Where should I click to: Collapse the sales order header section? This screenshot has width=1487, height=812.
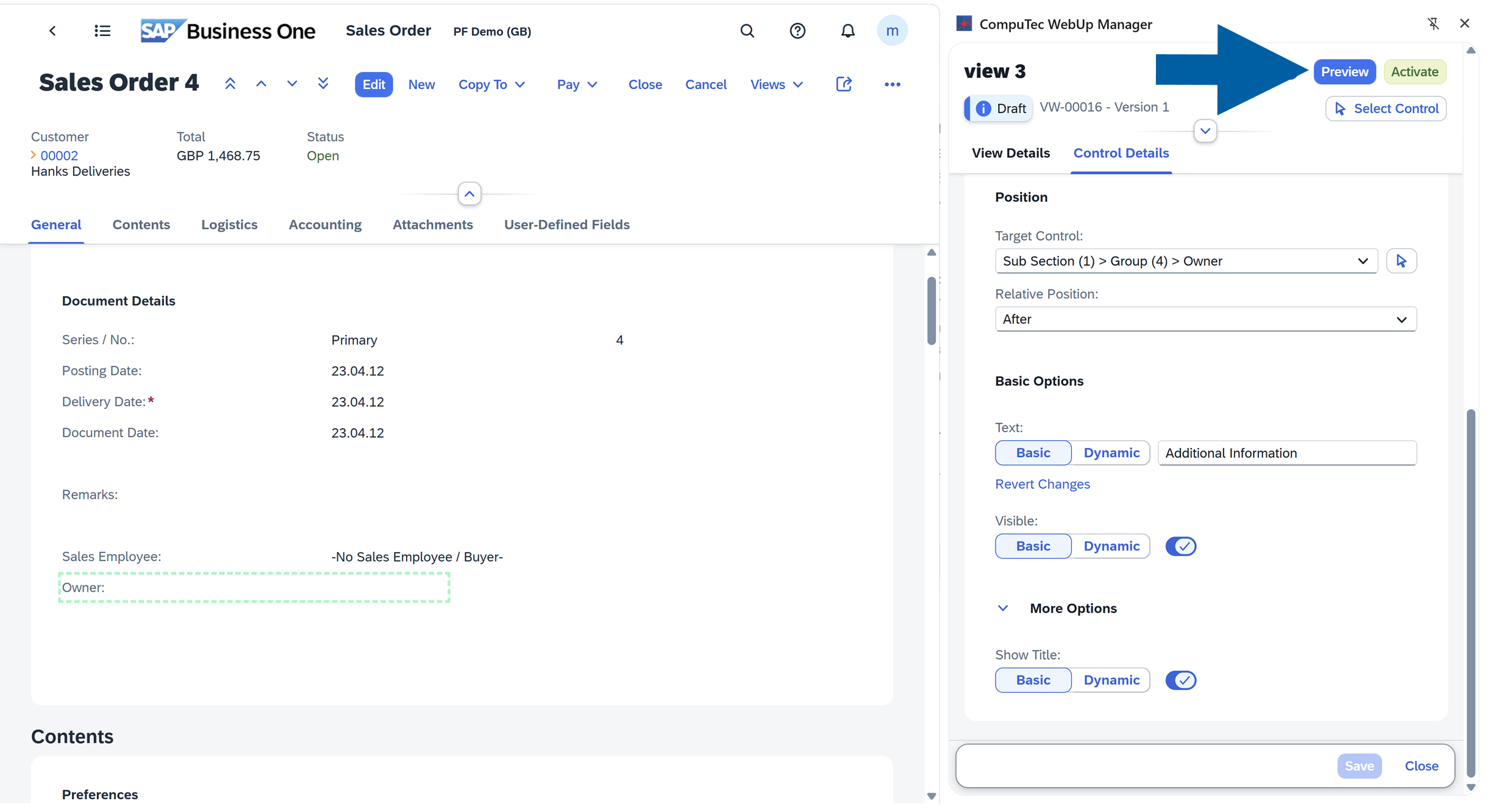tap(469, 194)
